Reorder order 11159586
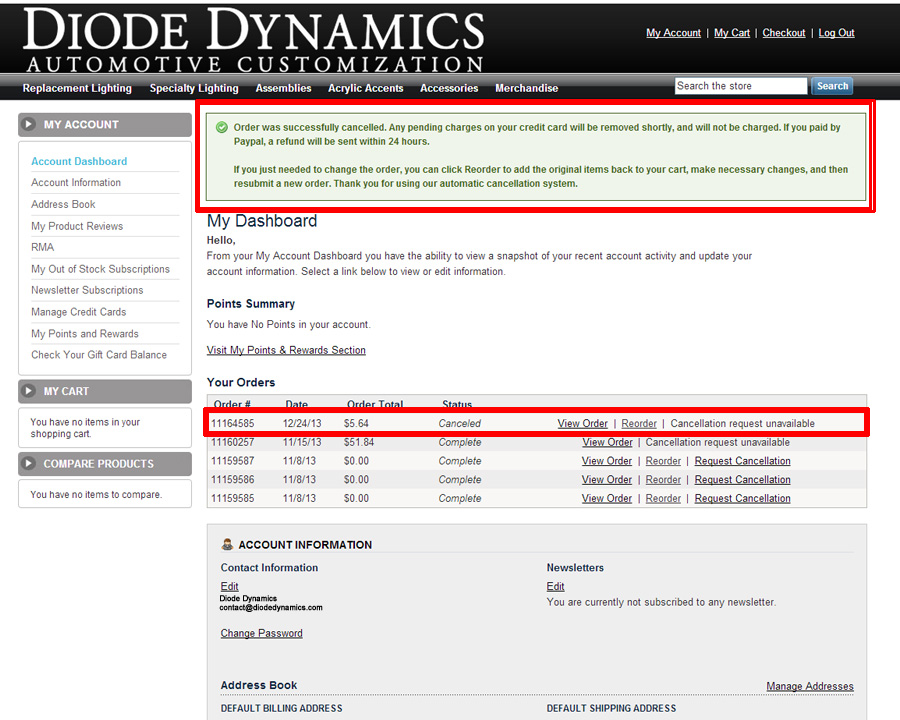This screenshot has height=720, width=900. pos(663,479)
